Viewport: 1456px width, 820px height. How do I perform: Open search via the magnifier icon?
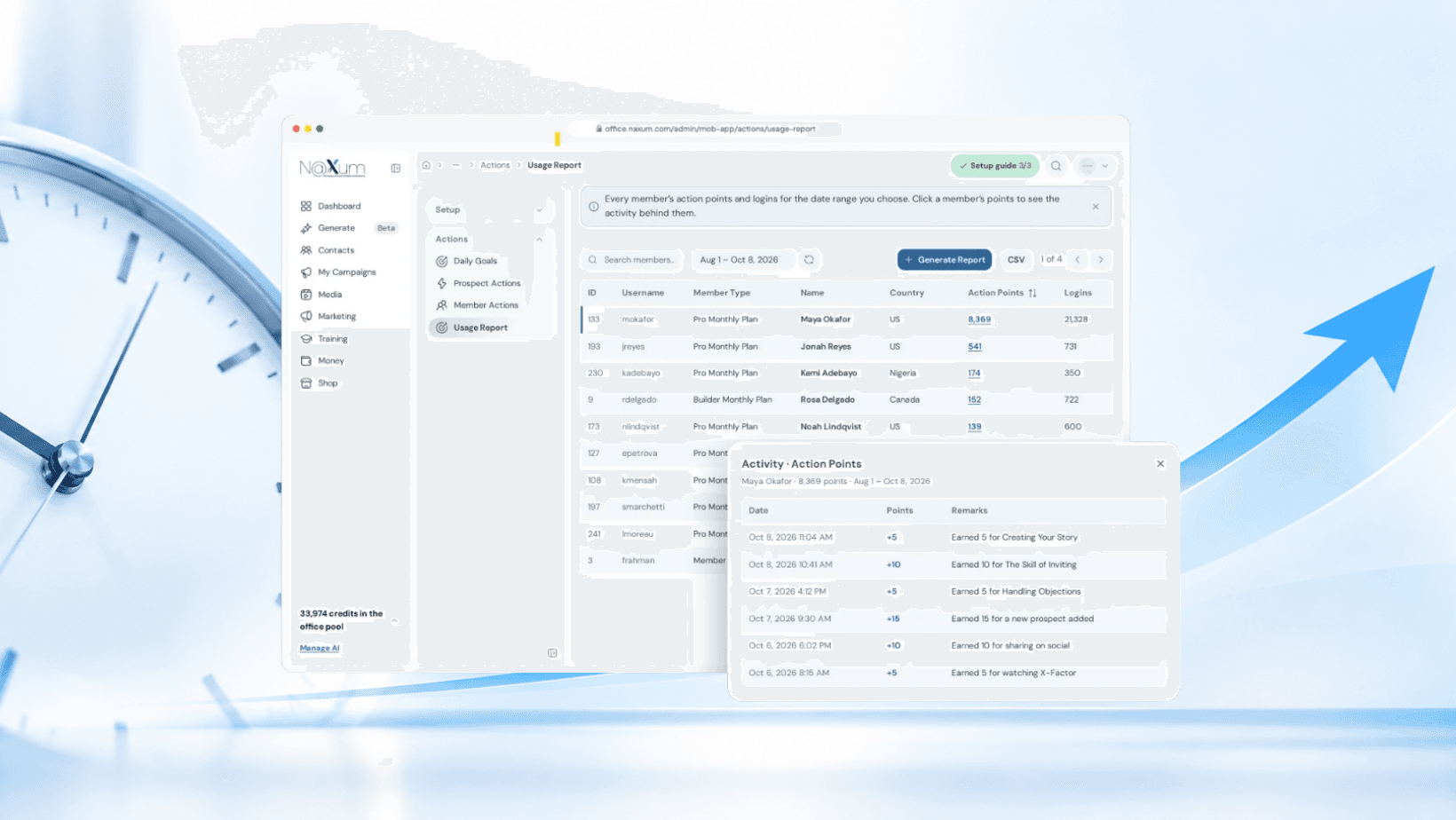point(1056,166)
